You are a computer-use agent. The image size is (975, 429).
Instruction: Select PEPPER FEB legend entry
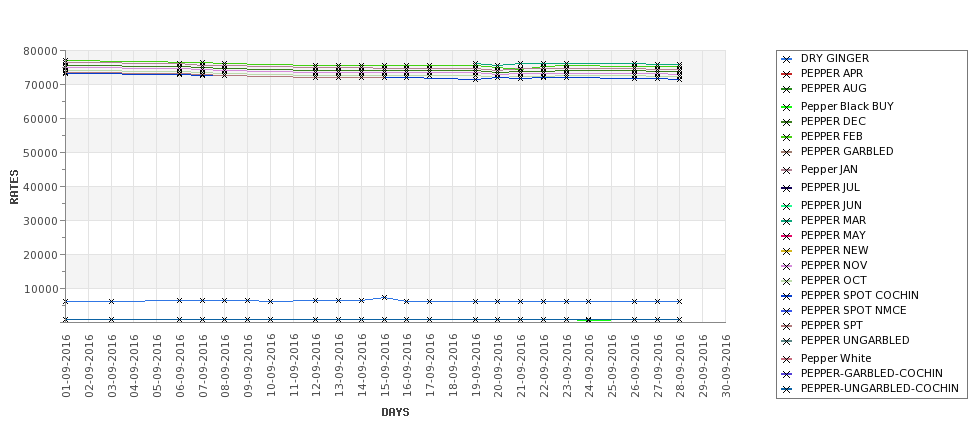(x=831, y=136)
